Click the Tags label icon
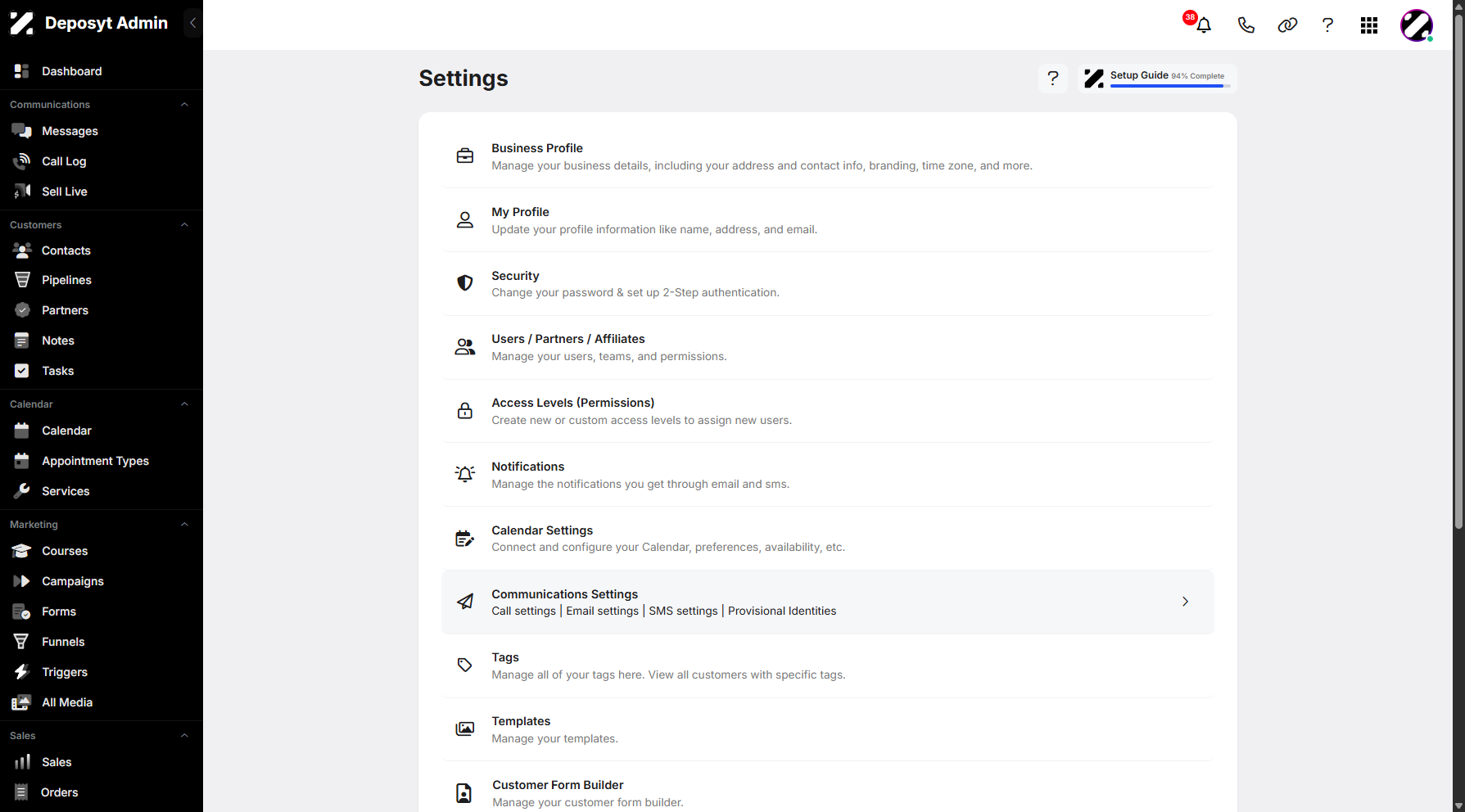This screenshot has height=812, width=1465. [x=465, y=665]
